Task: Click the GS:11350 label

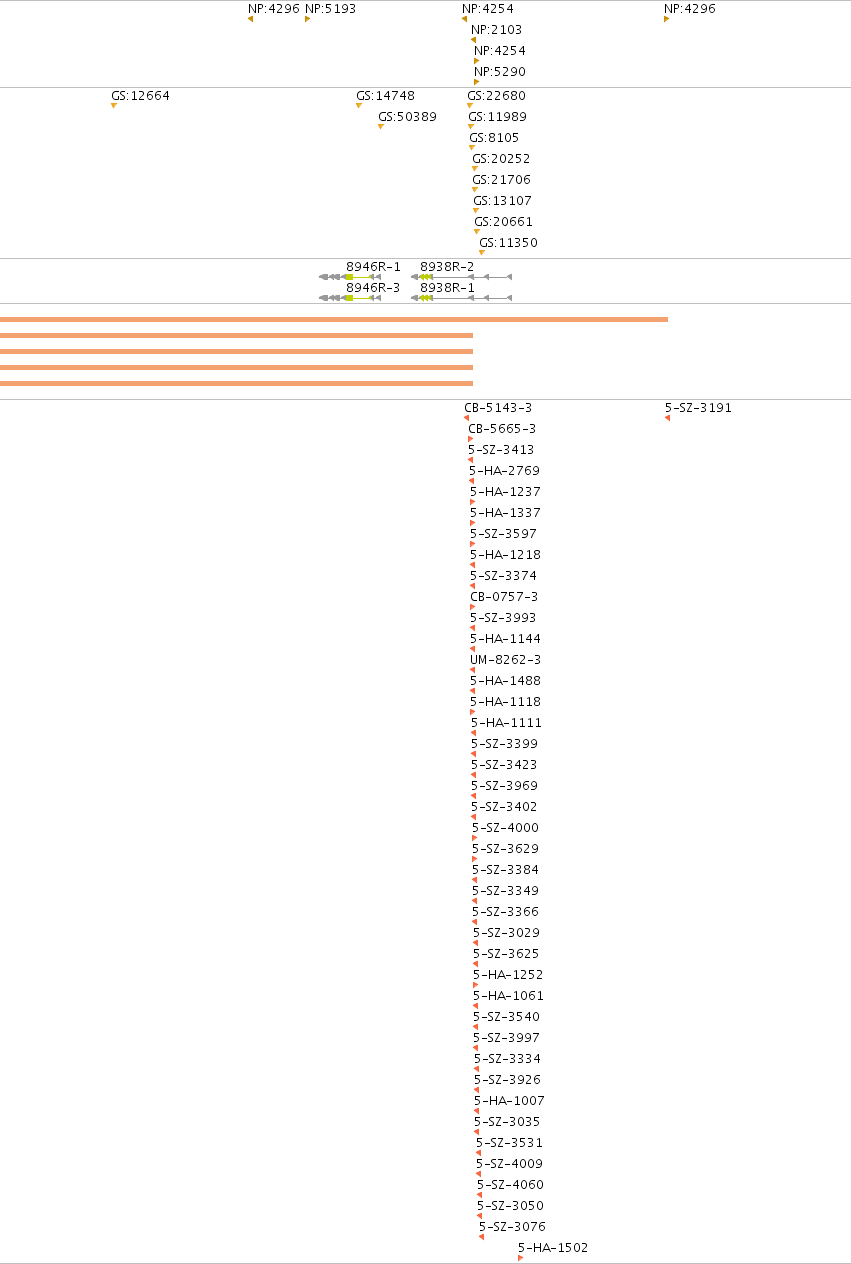Action: point(508,243)
